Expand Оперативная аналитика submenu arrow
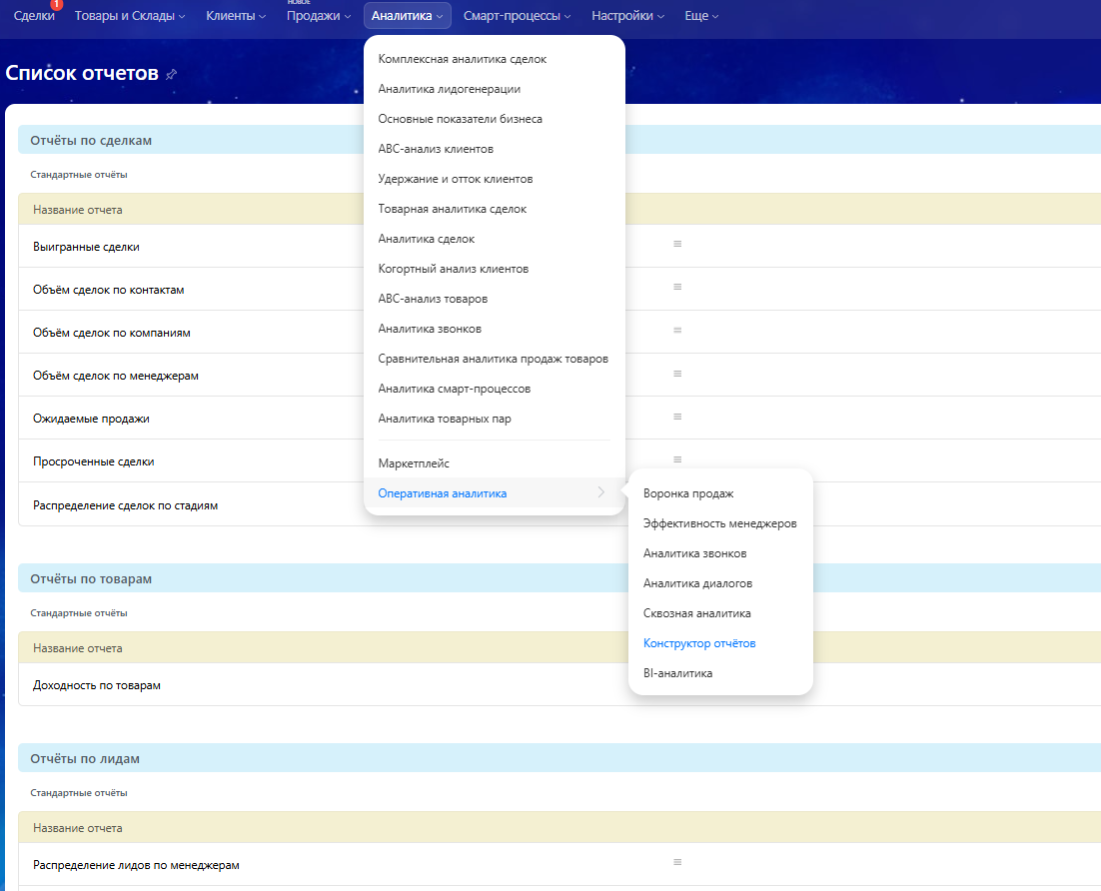1101x891 pixels. 601,492
